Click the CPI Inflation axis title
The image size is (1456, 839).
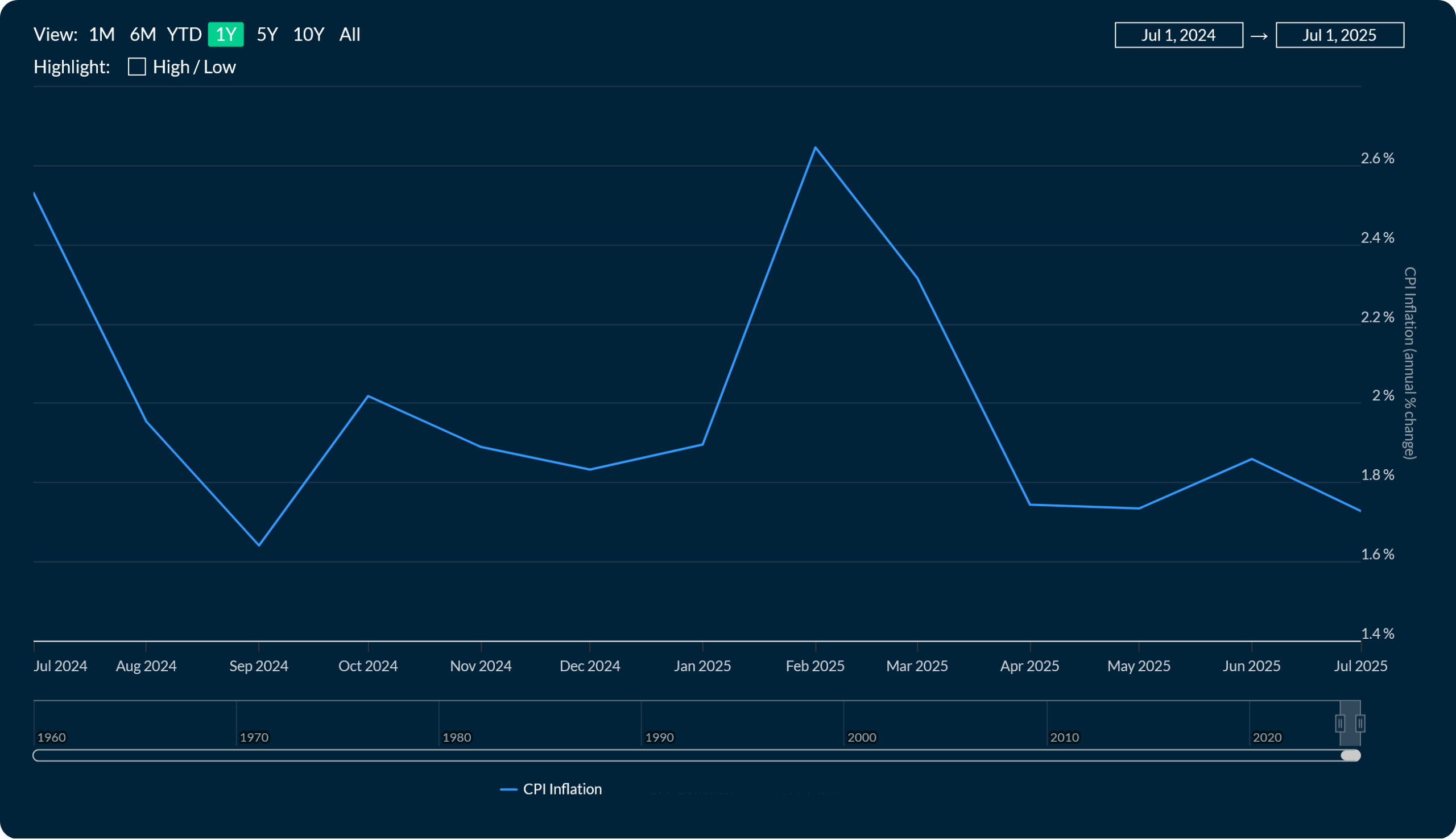1410,363
